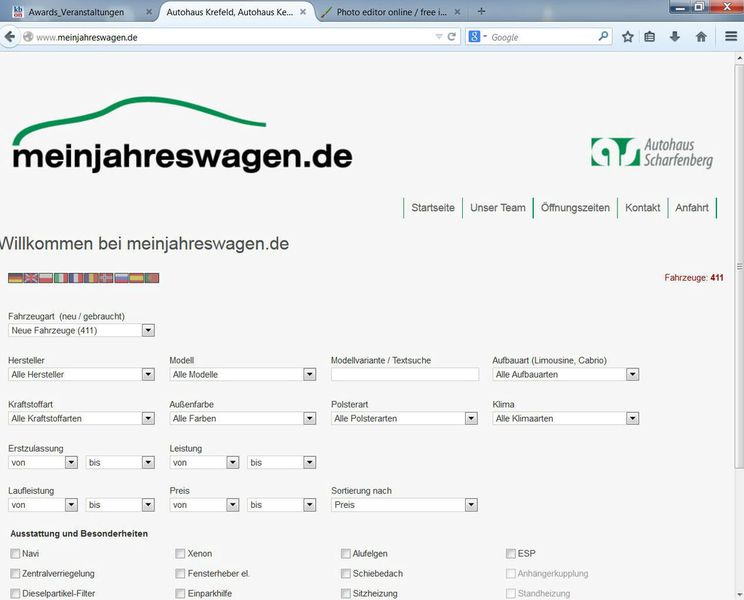Expand the Klima dropdown
This screenshot has height=600, width=744.
[x=566, y=418]
